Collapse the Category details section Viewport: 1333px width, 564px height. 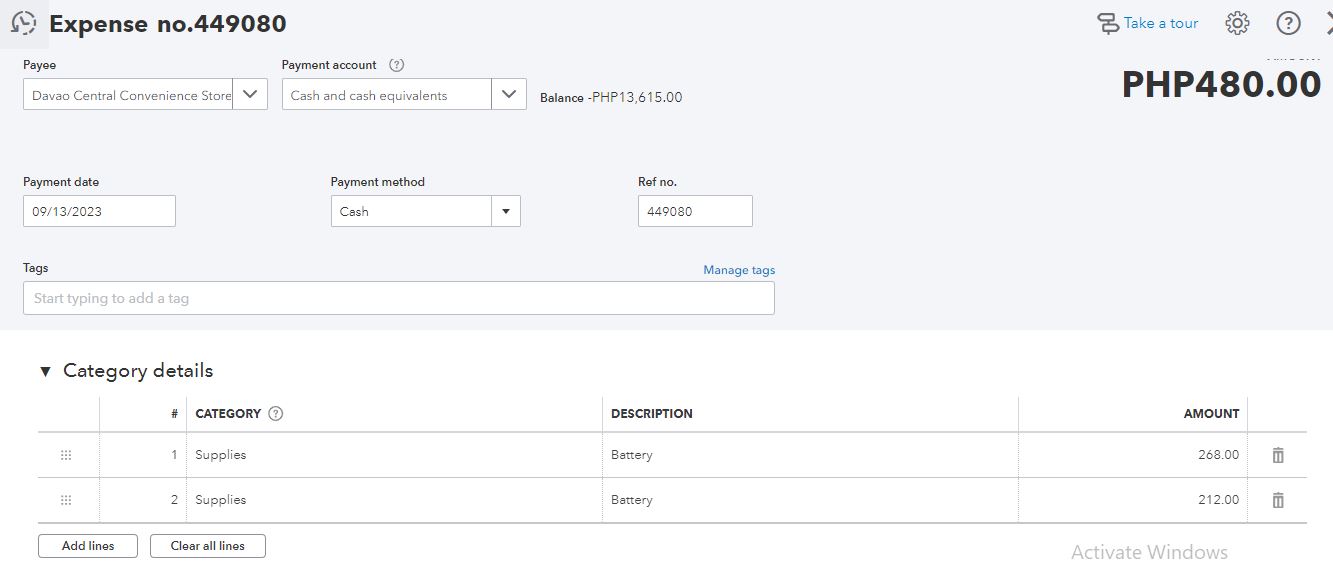[45, 372]
